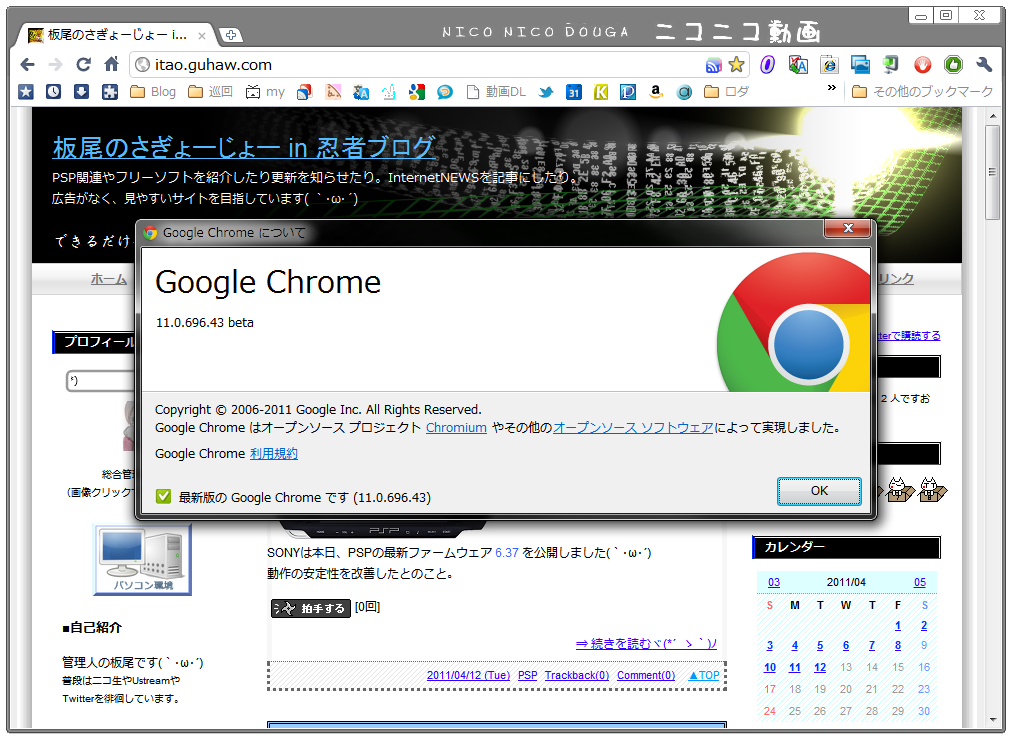Click the RSS subscribe icon in address bar
The height and width of the screenshot is (742, 1014).
pyautogui.click(x=713, y=65)
